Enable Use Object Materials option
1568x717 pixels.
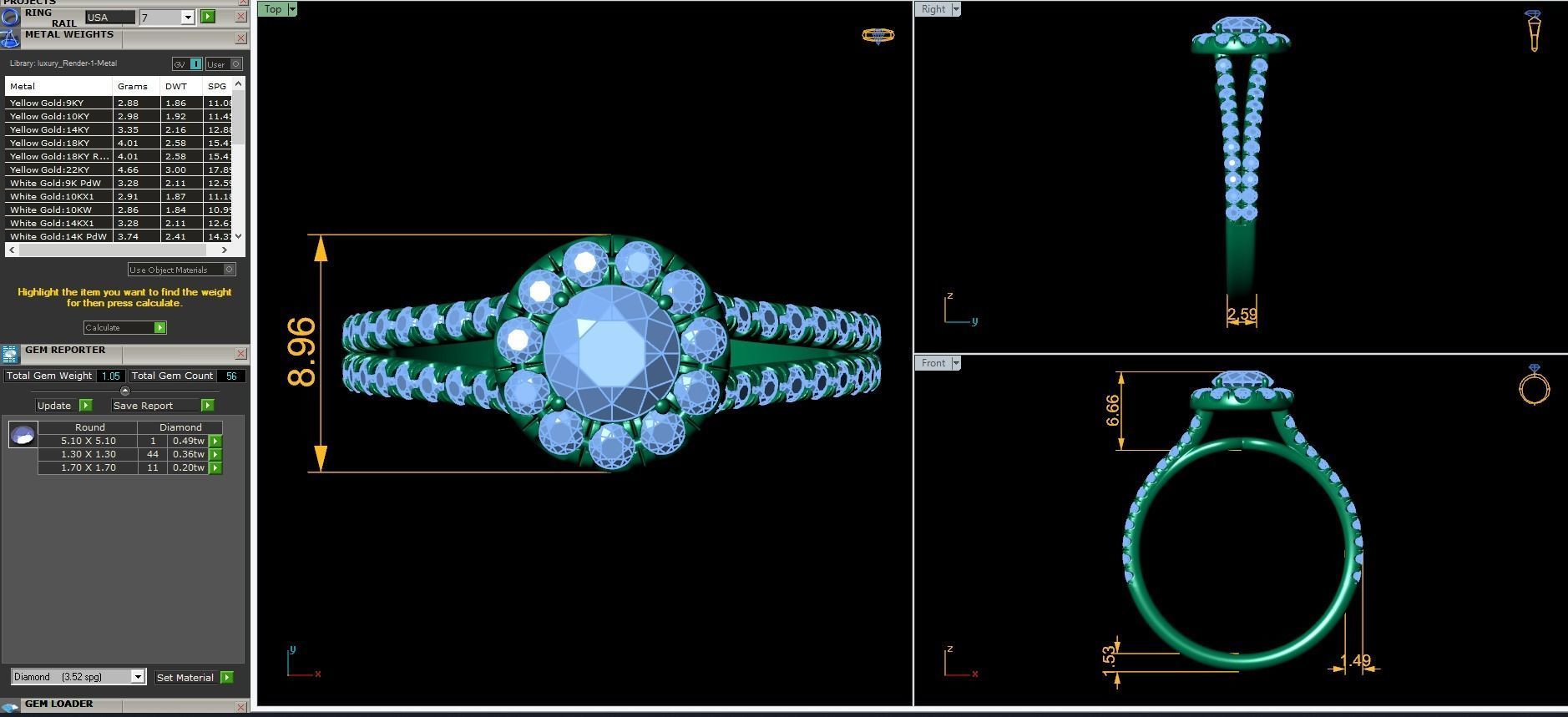(181, 270)
